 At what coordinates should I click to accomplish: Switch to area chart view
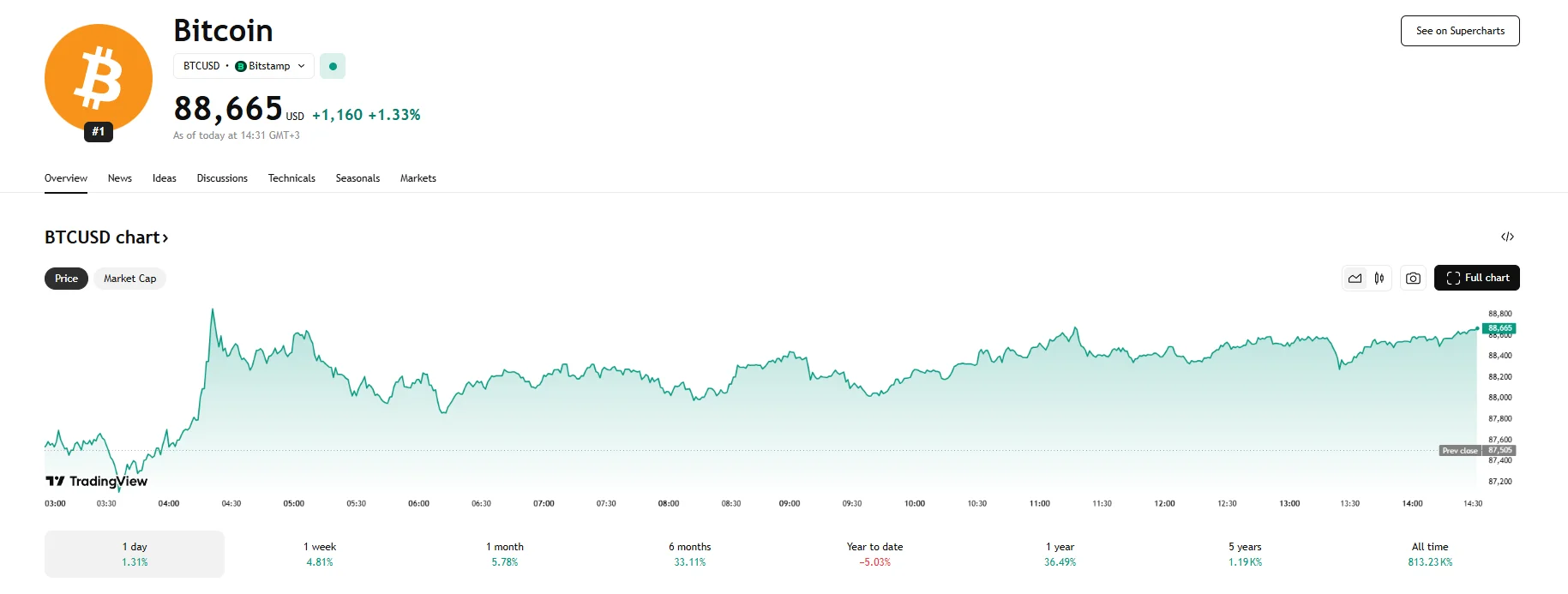coord(1355,279)
